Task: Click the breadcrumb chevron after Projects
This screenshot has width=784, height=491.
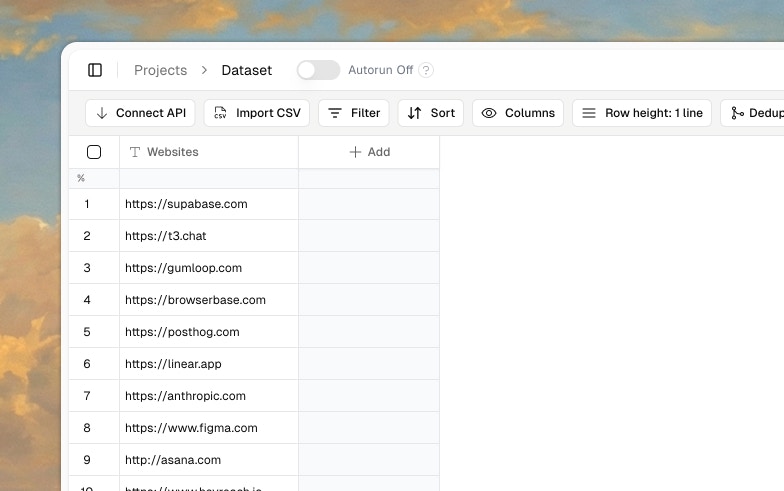Action: [204, 70]
